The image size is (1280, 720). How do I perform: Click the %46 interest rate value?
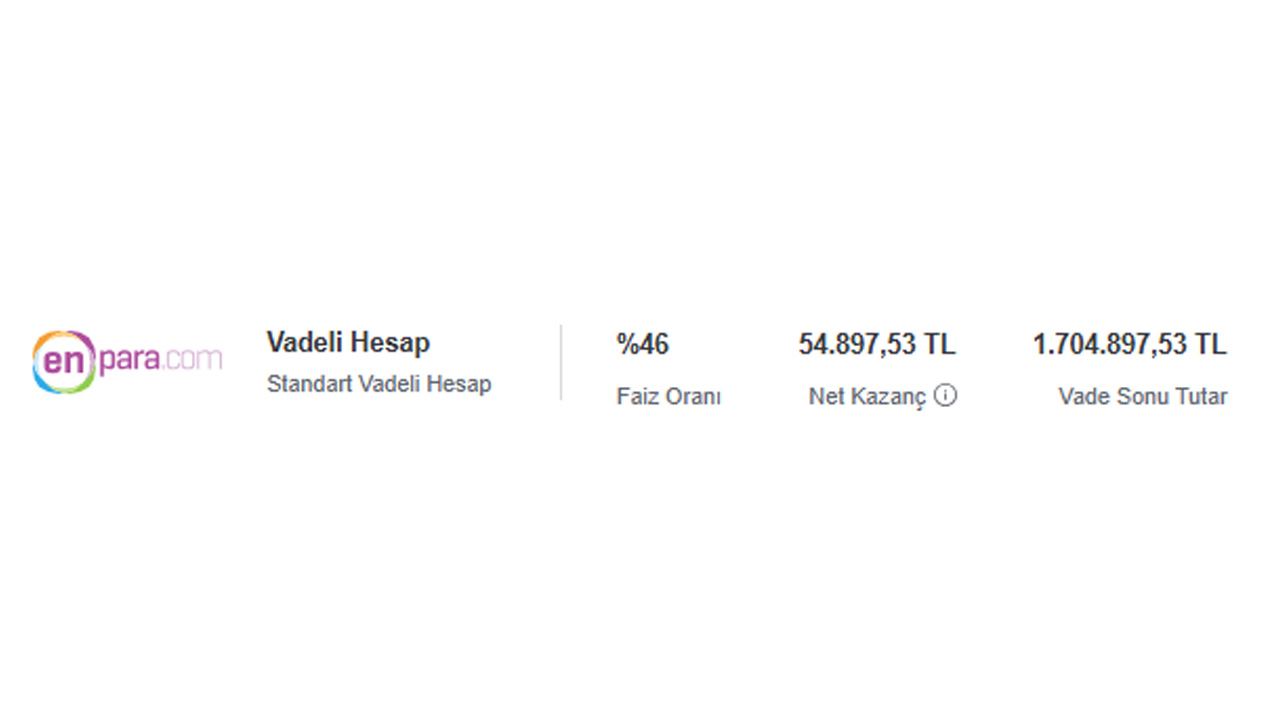click(643, 345)
